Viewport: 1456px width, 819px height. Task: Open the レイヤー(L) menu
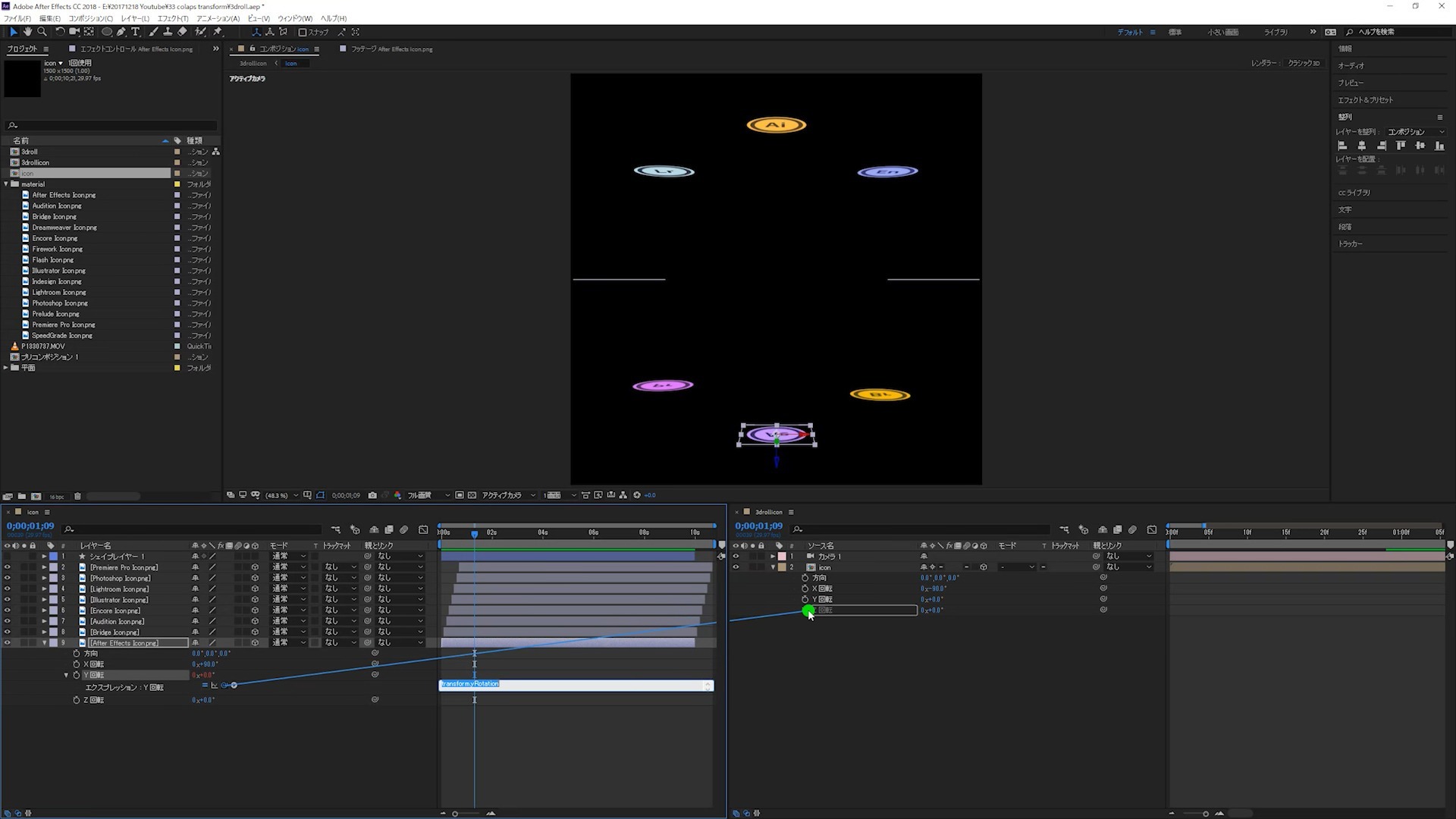[135, 18]
